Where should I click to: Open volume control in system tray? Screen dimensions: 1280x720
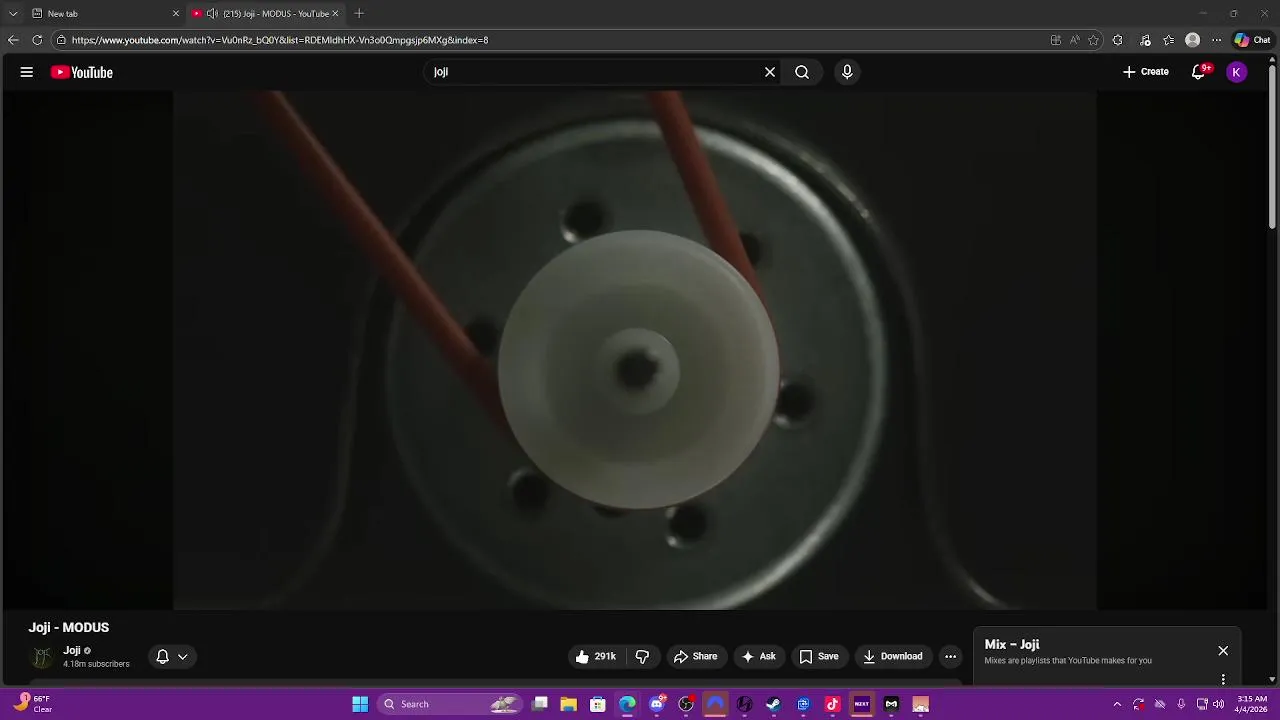pos(1219,704)
